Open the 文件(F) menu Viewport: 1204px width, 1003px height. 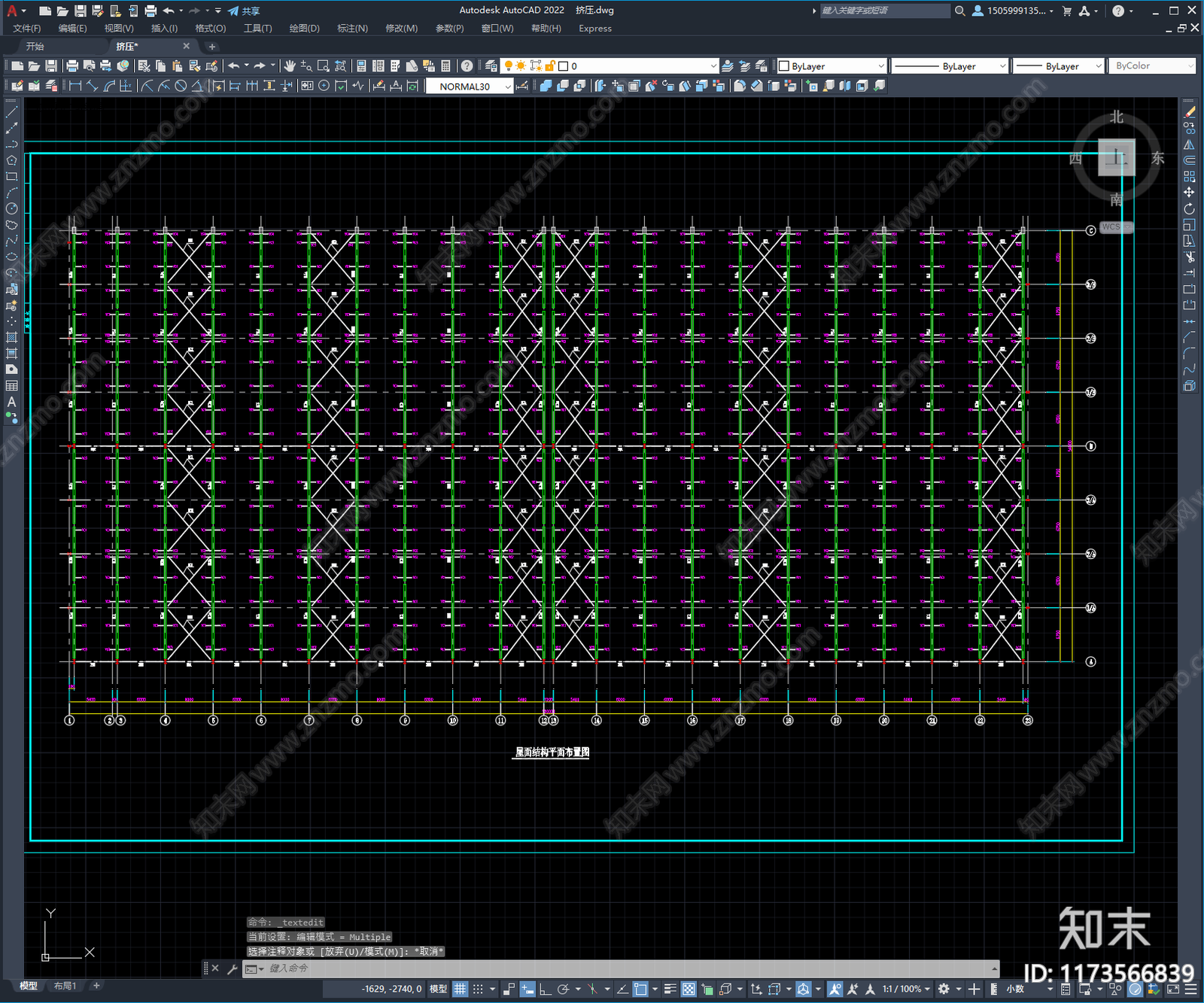click(x=27, y=29)
